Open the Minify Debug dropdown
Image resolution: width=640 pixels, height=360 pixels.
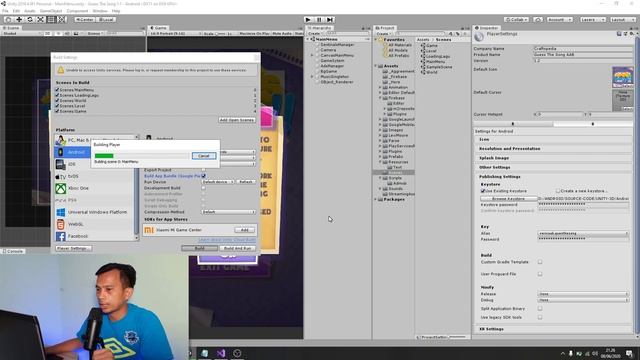pyautogui.click(x=583, y=300)
